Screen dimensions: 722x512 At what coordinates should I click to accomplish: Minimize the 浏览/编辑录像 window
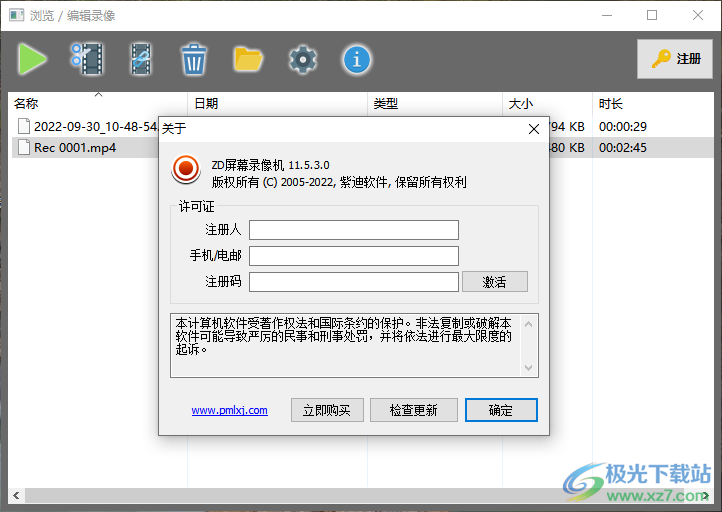point(607,15)
